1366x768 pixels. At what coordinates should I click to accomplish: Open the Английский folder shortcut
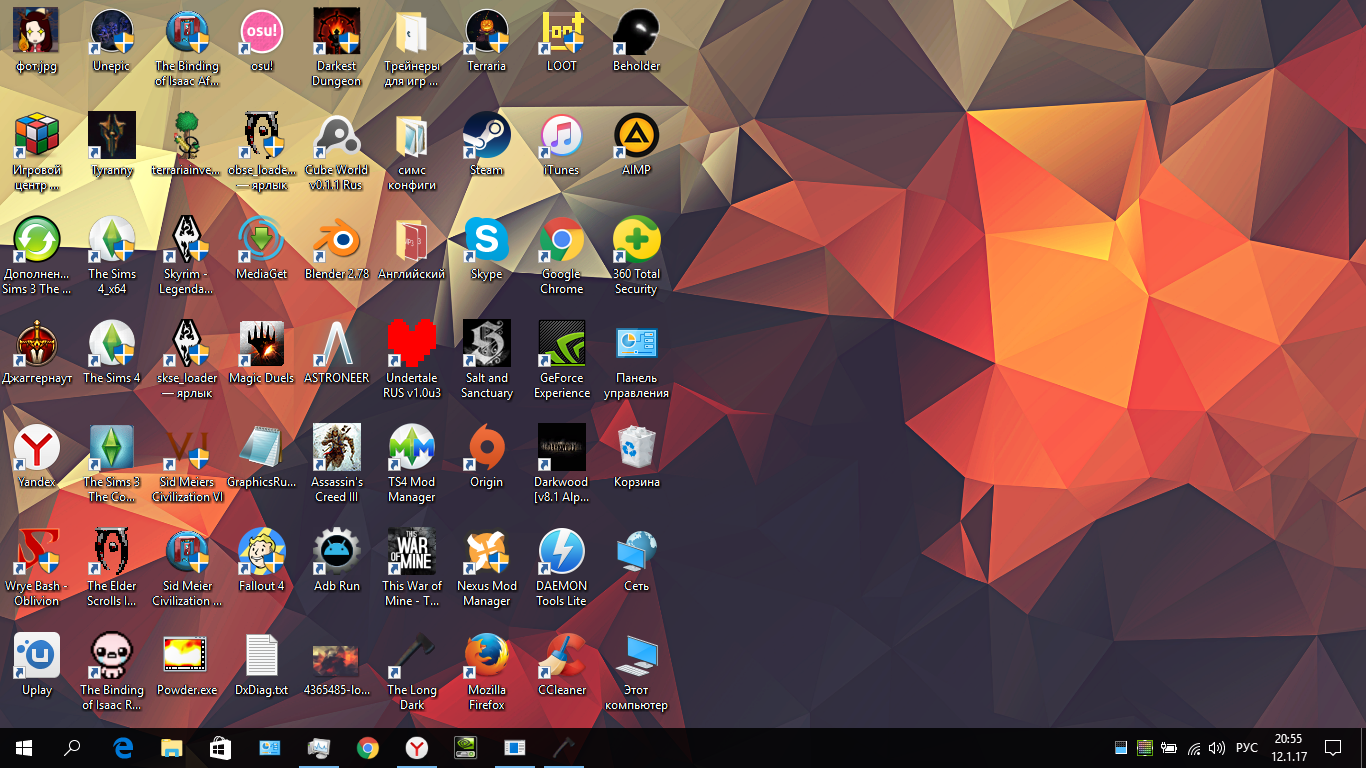[x=412, y=240]
